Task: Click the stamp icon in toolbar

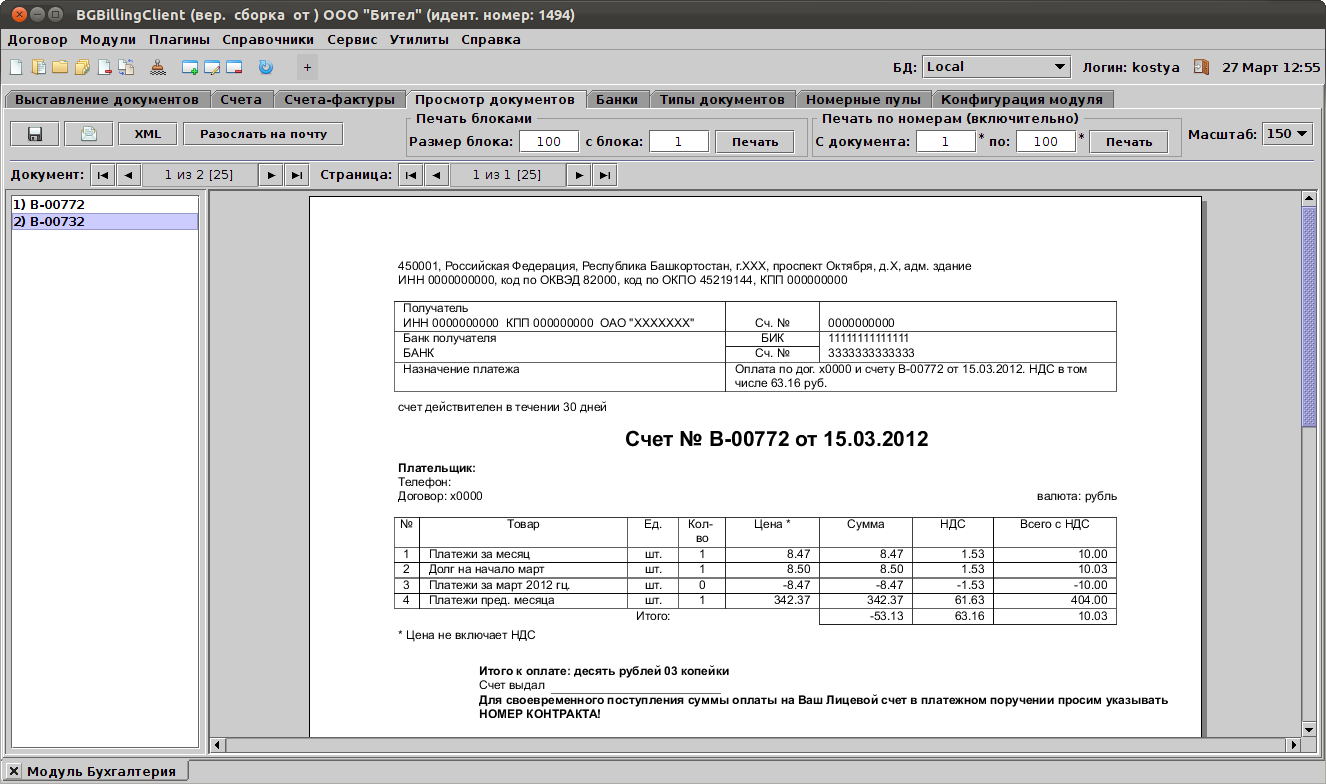Action: [158, 68]
